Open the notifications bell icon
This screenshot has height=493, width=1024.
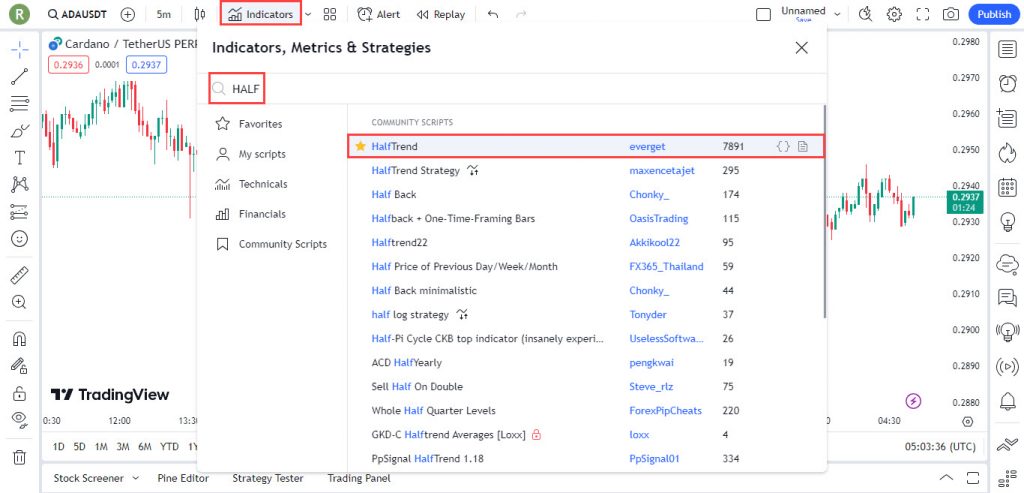[x=1008, y=401]
